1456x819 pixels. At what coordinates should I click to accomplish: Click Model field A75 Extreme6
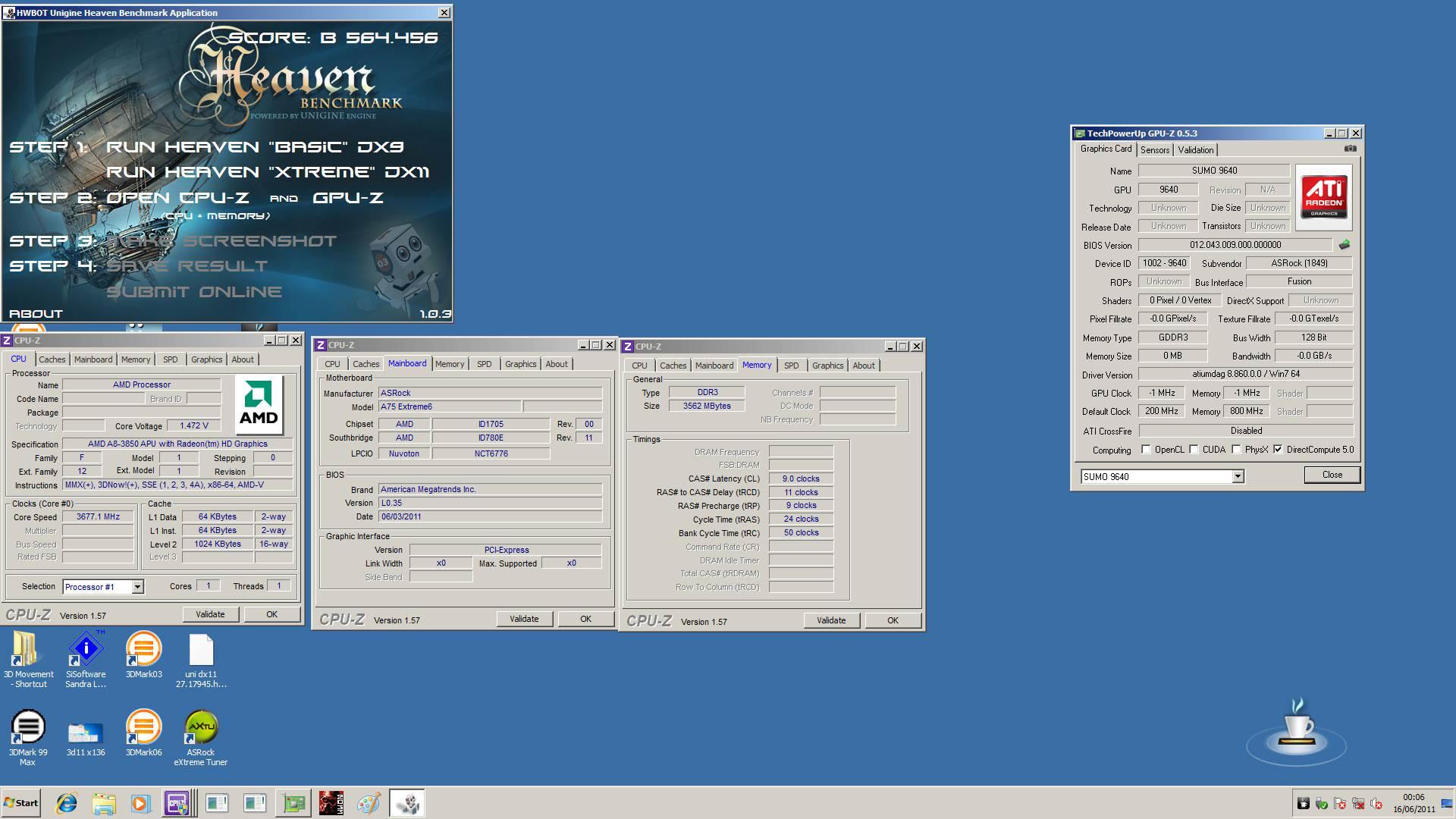tap(450, 406)
